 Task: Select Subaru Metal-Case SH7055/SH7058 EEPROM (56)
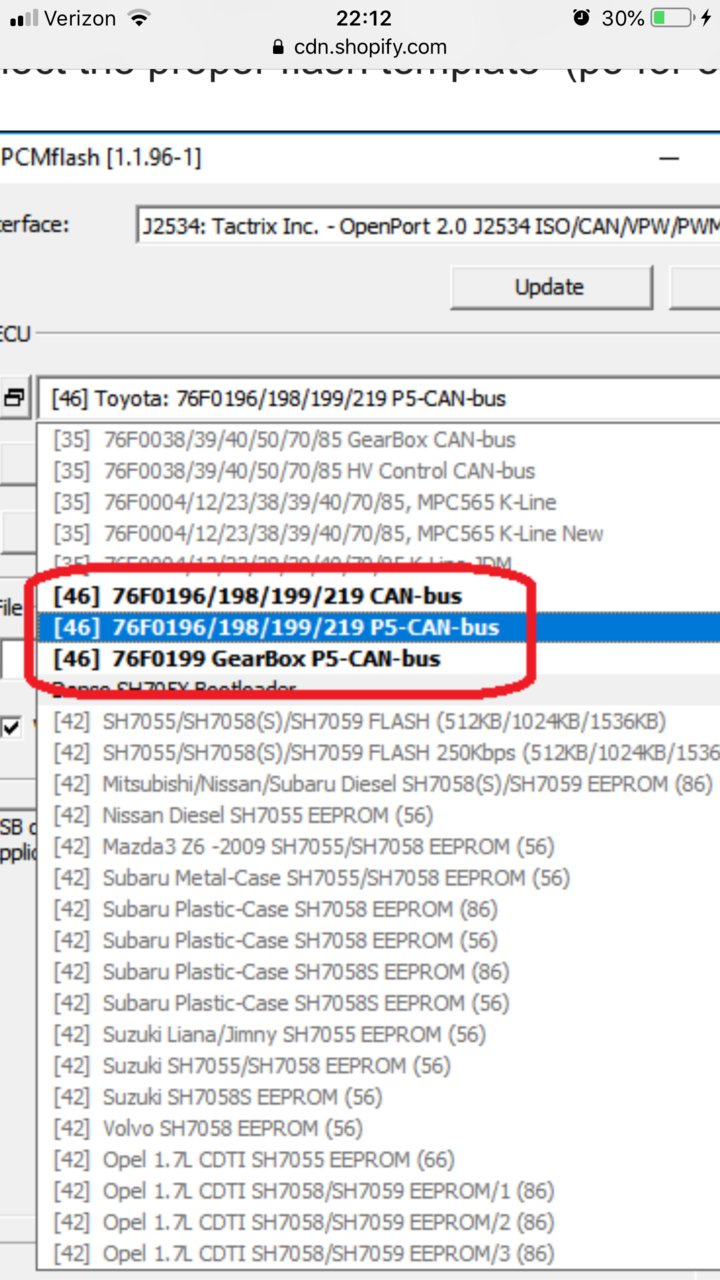point(378,878)
